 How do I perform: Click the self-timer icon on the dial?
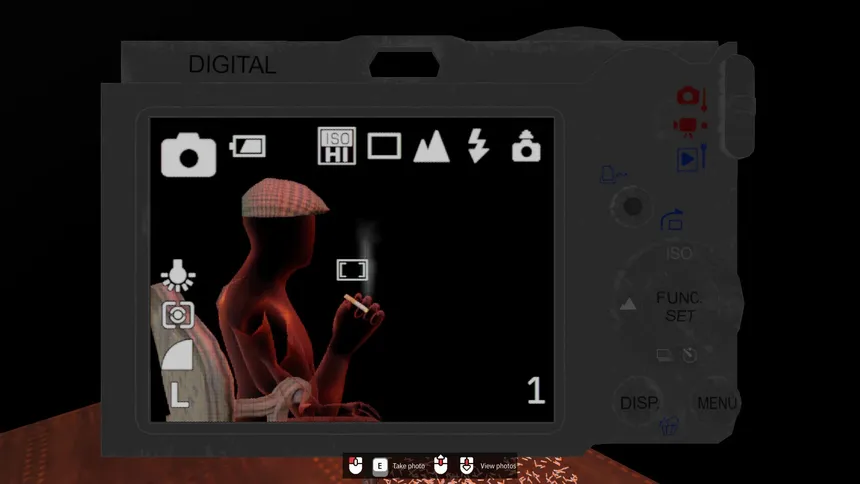(x=690, y=355)
